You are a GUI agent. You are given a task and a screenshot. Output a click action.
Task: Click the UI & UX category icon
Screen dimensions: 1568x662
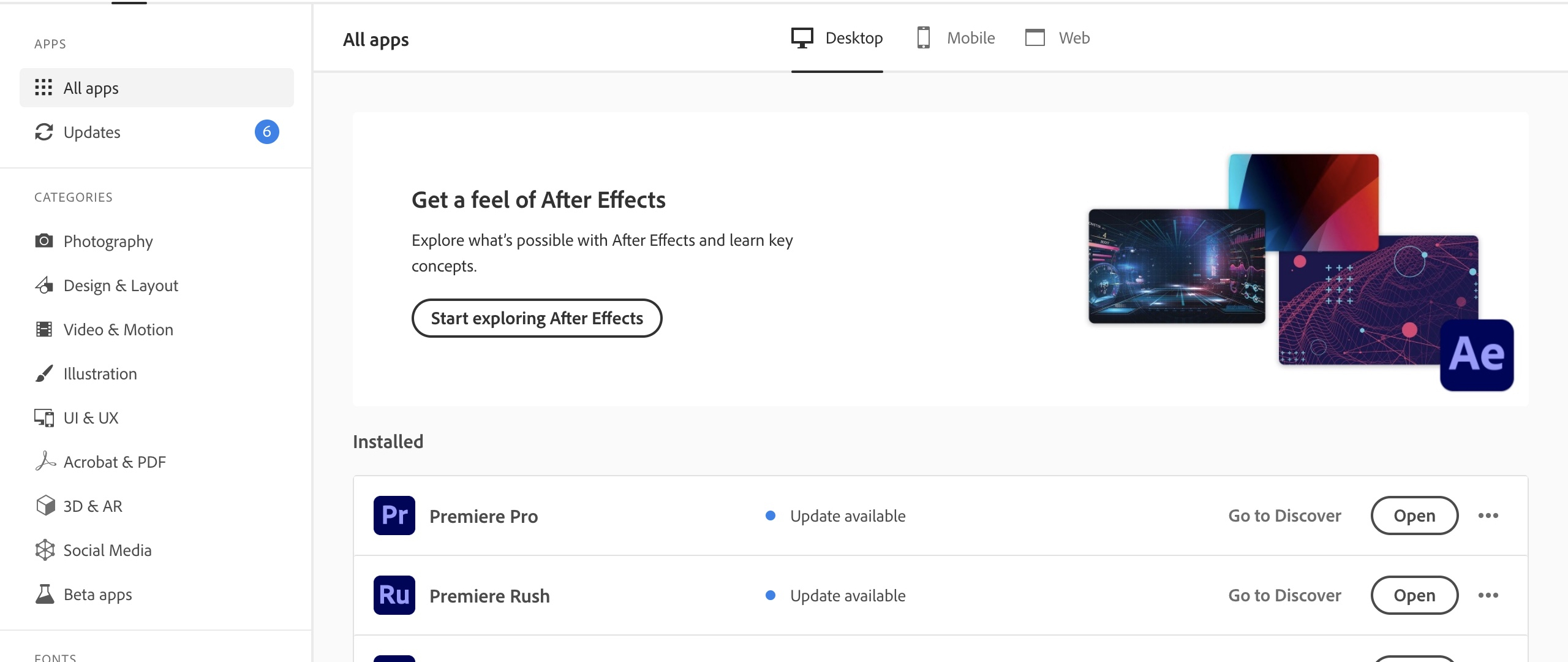[43, 417]
